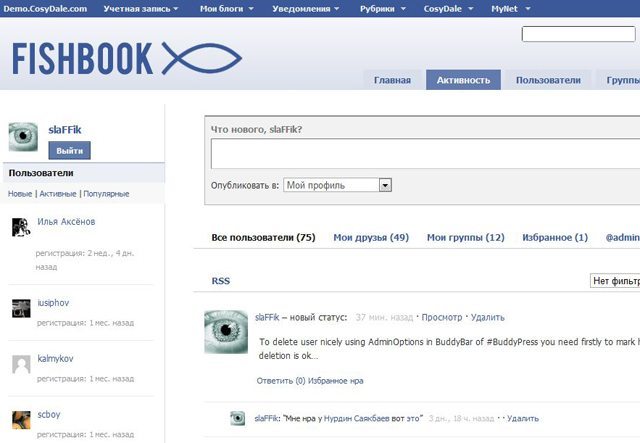Click Ответить (0) reply link
This screenshot has width=640, height=443.
[x=281, y=381]
